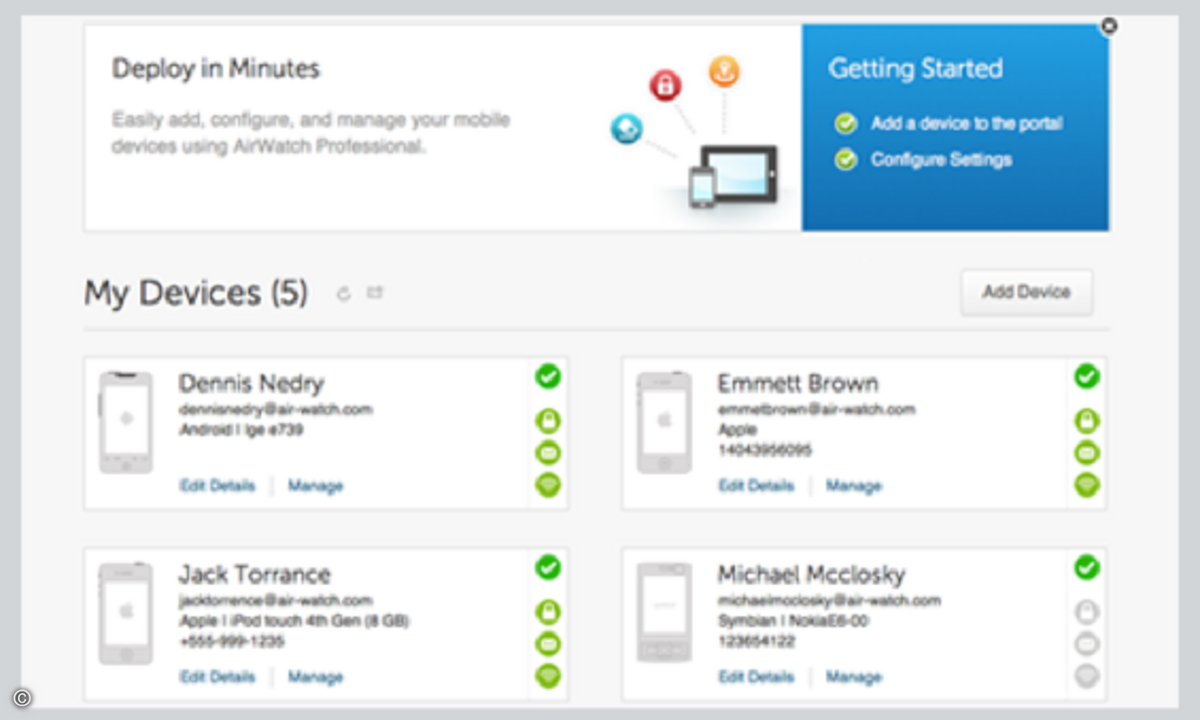Click phone number +555-999-1235

[x=231, y=642]
